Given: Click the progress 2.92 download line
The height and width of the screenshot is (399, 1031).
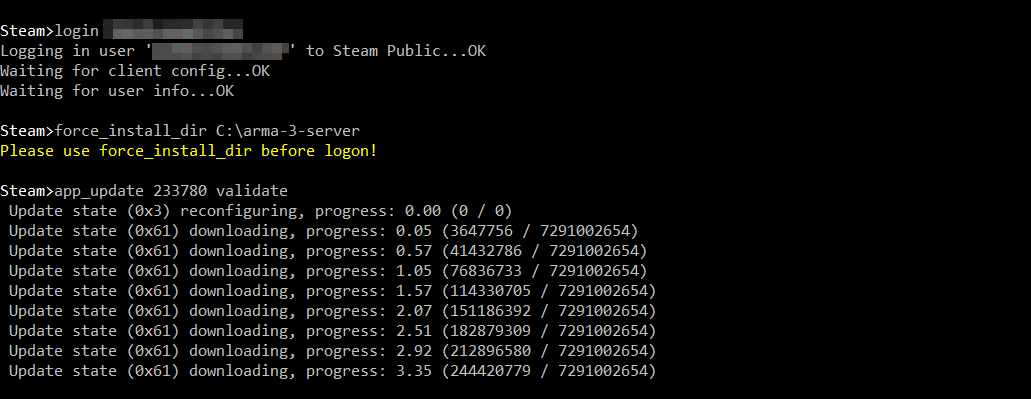Looking at the screenshot, I should click(333, 351).
